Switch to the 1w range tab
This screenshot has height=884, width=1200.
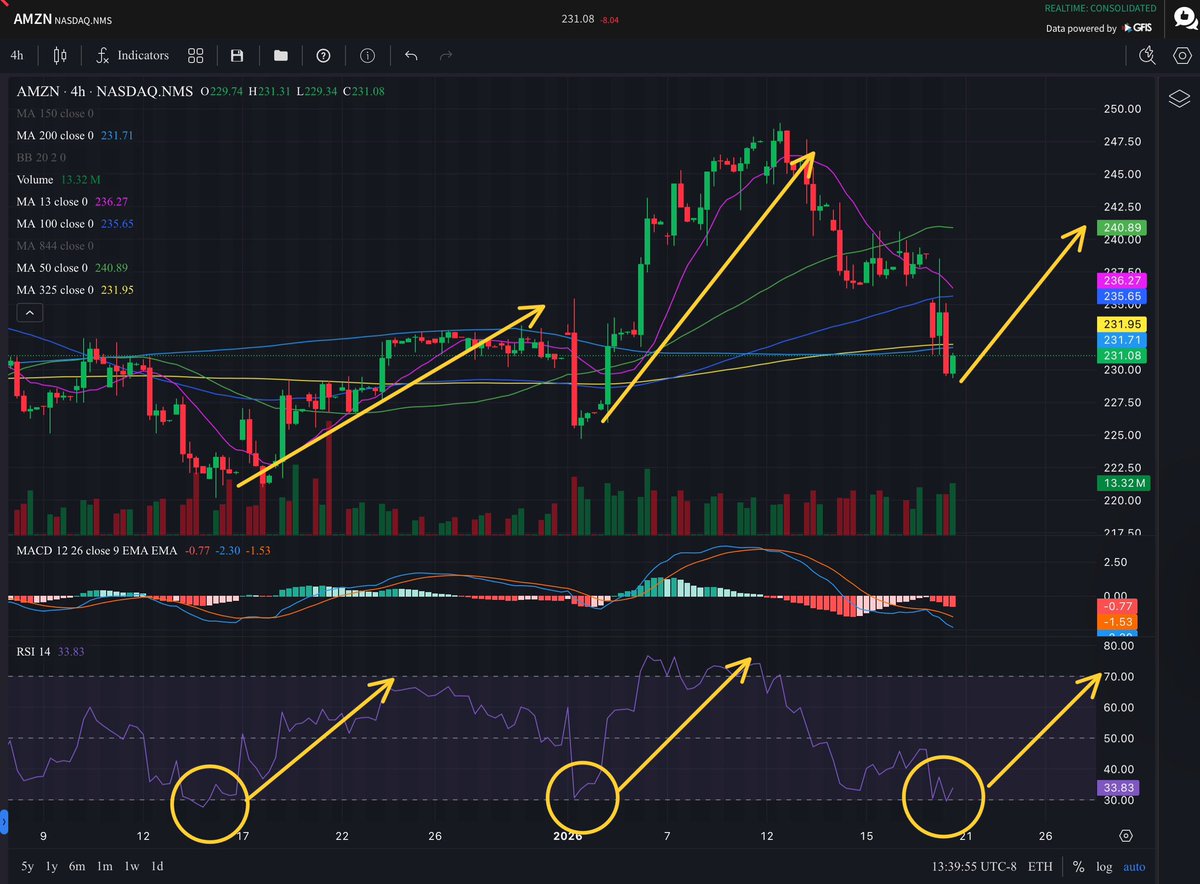(131, 866)
